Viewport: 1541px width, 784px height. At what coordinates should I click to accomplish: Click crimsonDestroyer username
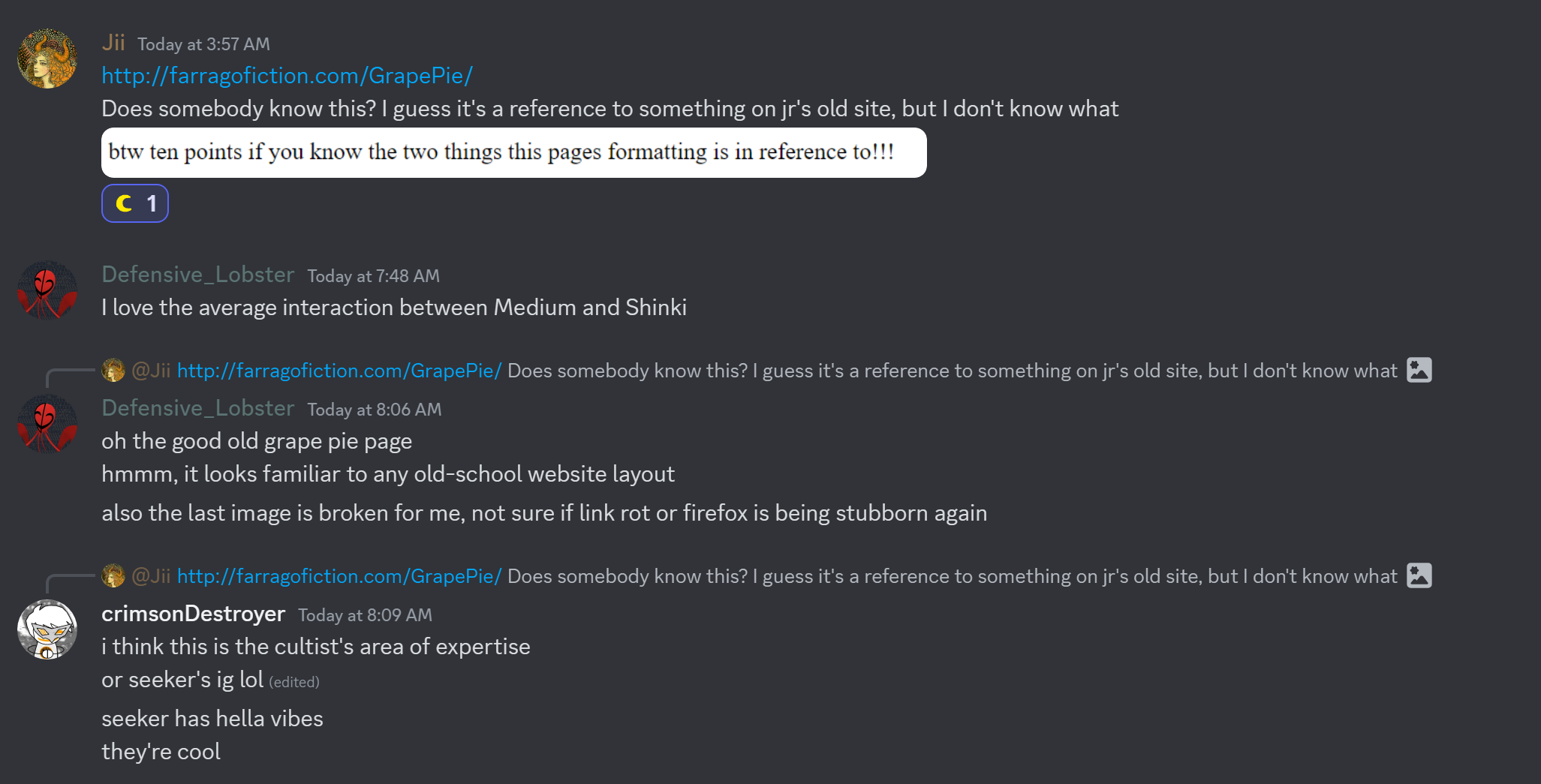[193, 614]
